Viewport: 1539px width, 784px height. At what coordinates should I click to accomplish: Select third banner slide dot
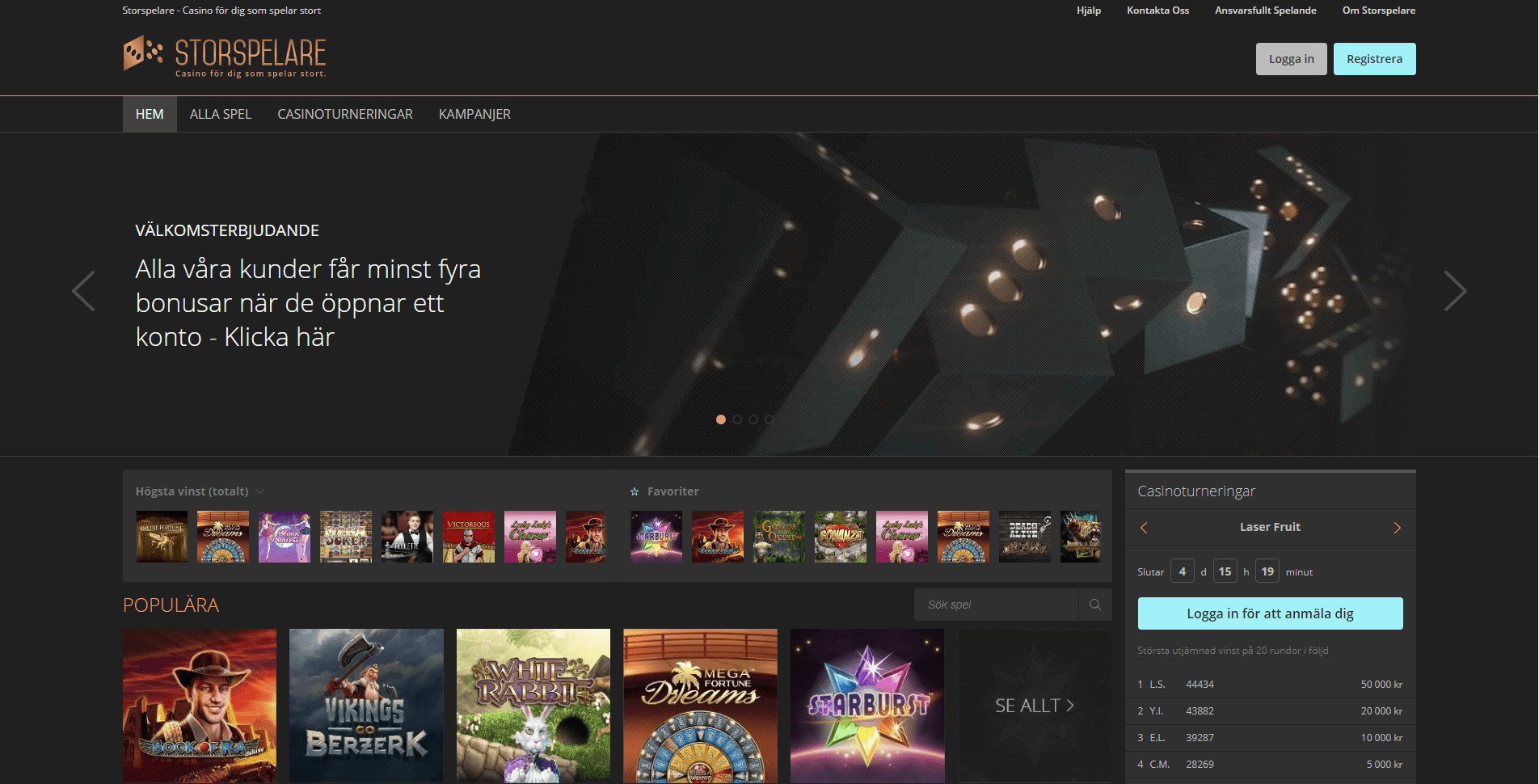(753, 419)
